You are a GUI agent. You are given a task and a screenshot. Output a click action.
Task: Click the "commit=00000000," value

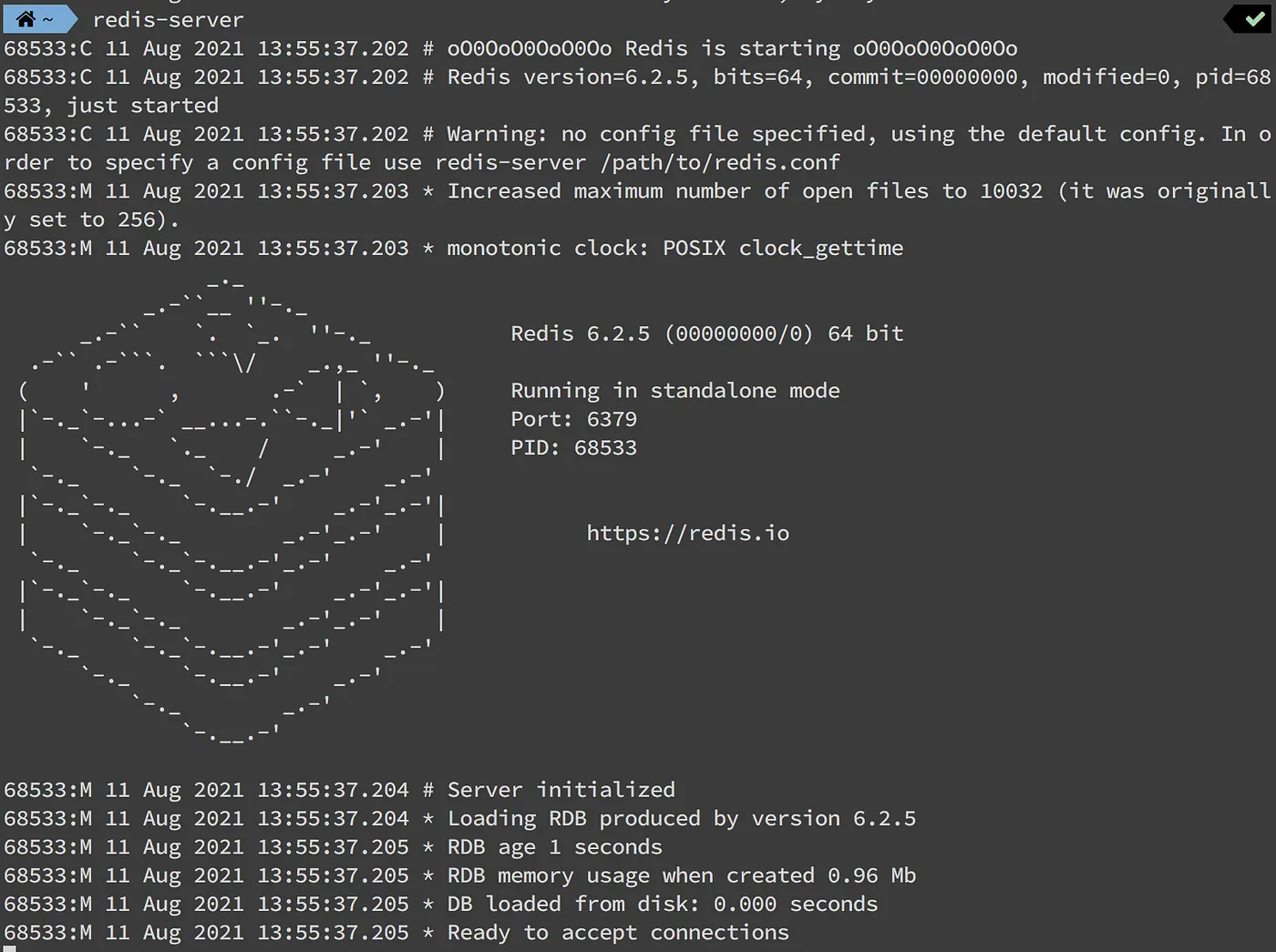[x=929, y=77]
